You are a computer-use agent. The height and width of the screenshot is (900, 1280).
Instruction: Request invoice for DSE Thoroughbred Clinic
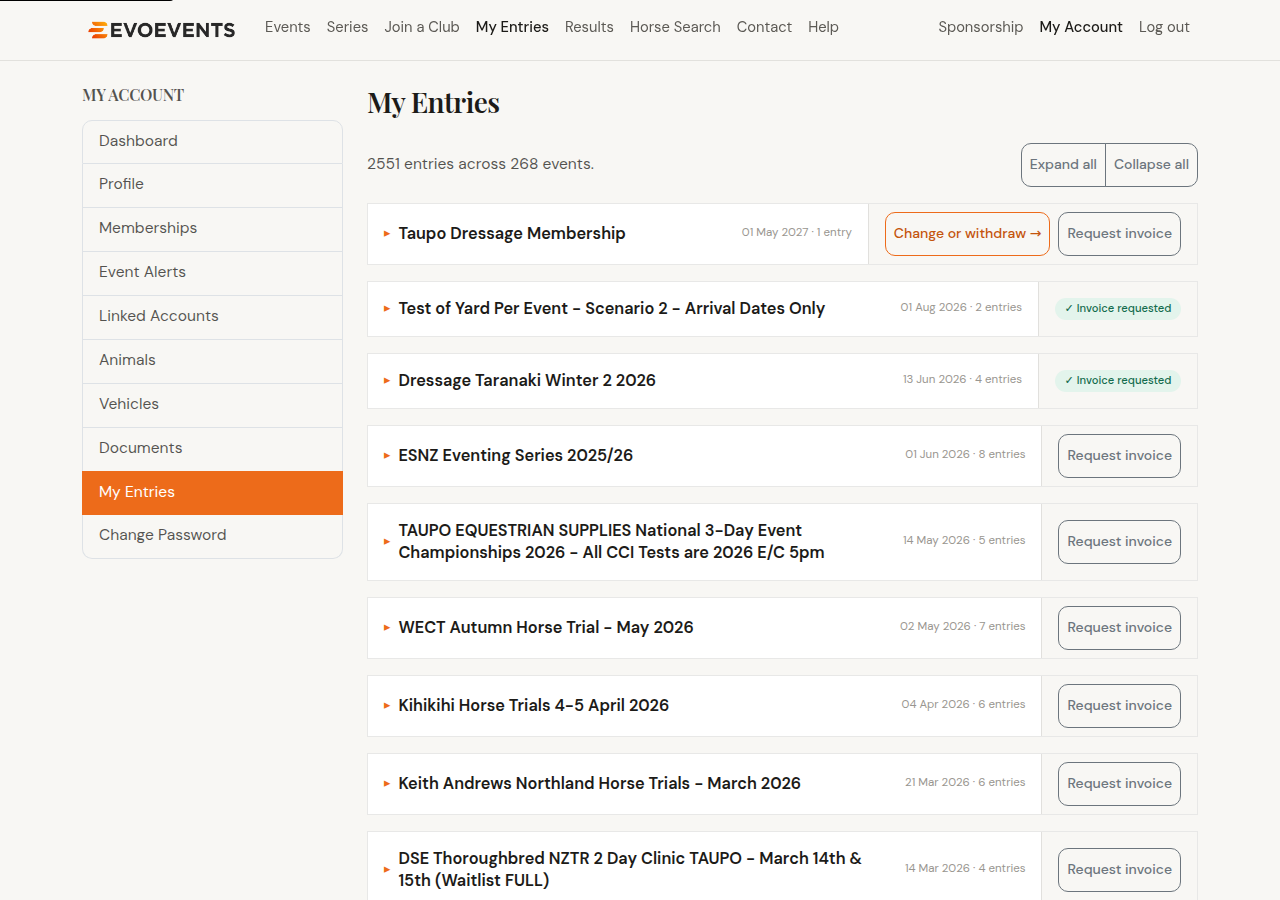1119,870
